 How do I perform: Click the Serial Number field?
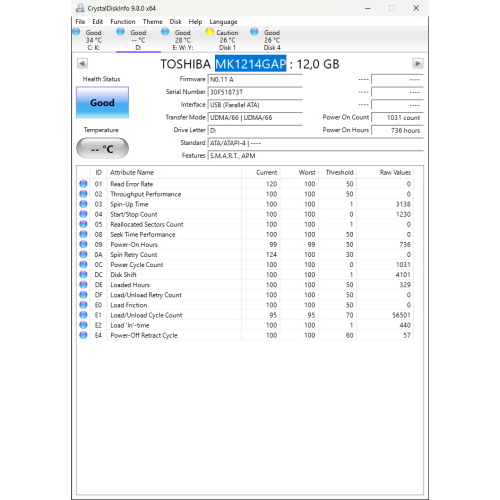(255, 92)
